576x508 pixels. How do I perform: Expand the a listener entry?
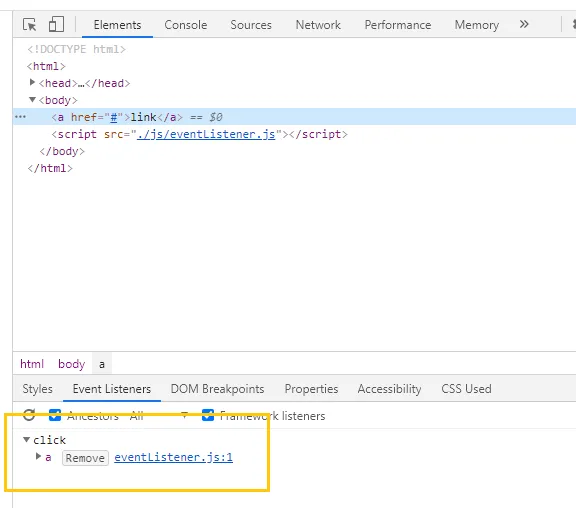(x=38, y=457)
